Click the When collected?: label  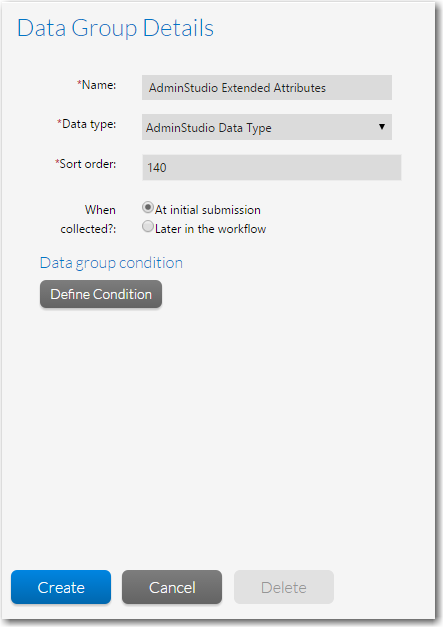pos(88,219)
